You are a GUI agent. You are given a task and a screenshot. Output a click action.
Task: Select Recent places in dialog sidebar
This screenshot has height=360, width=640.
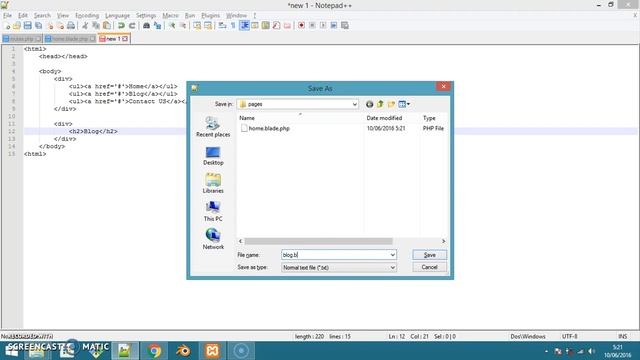(x=213, y=127)
